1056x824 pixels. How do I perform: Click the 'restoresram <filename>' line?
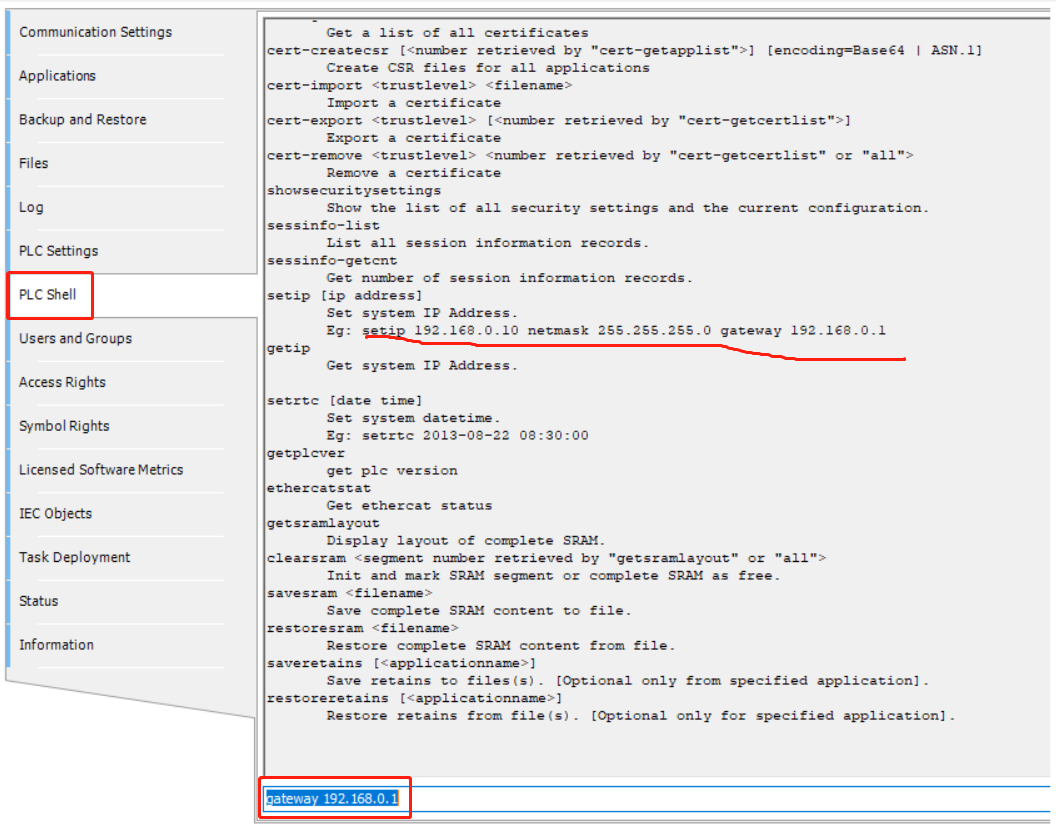click(x=362, y=628)
